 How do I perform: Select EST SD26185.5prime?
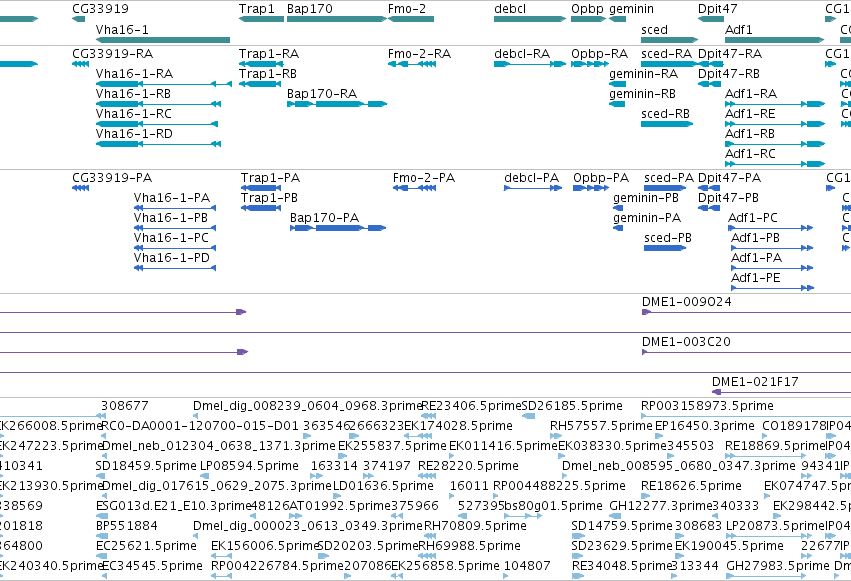tap(572, 406)
